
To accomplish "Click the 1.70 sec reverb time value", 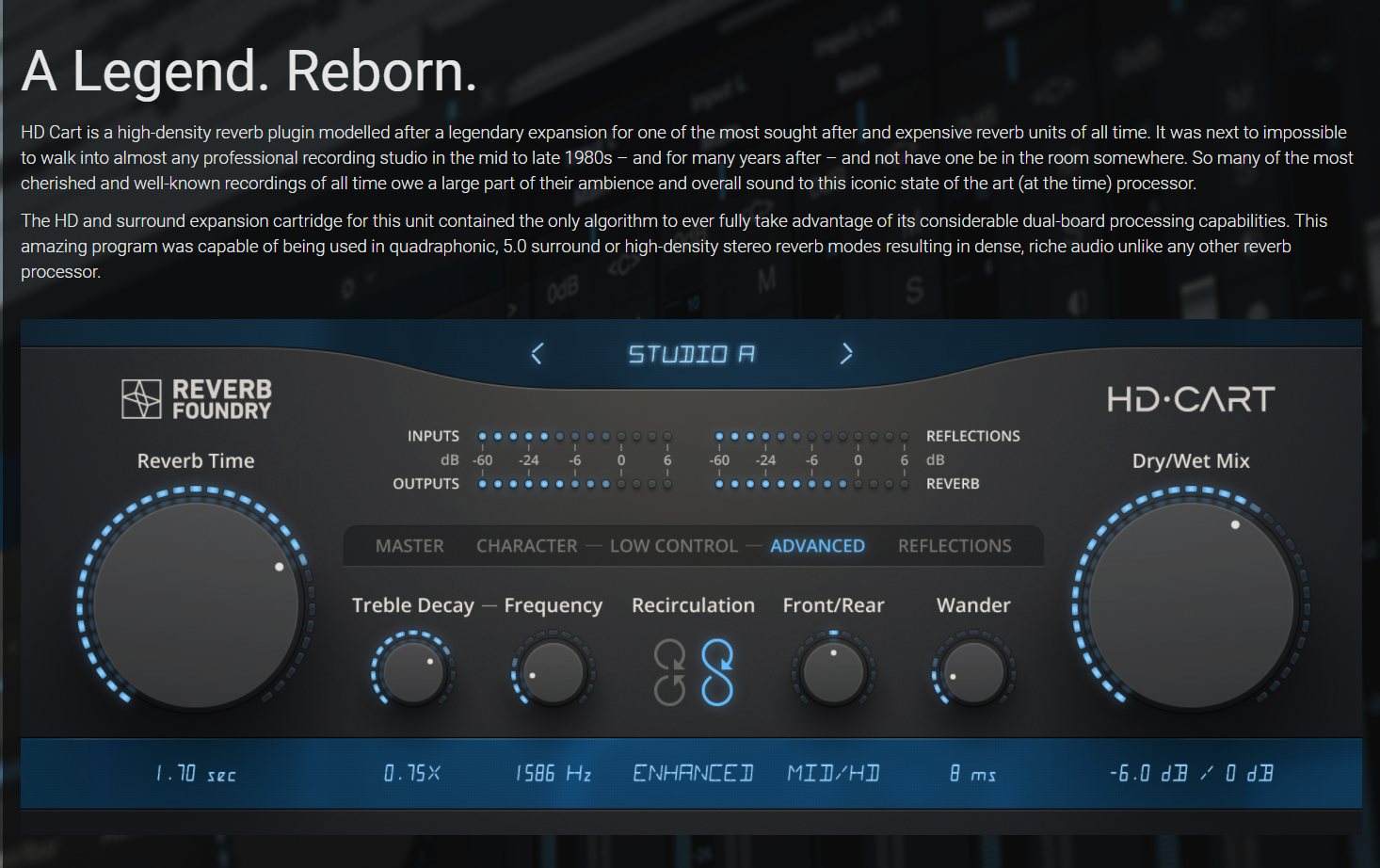I will pos(196,774).
